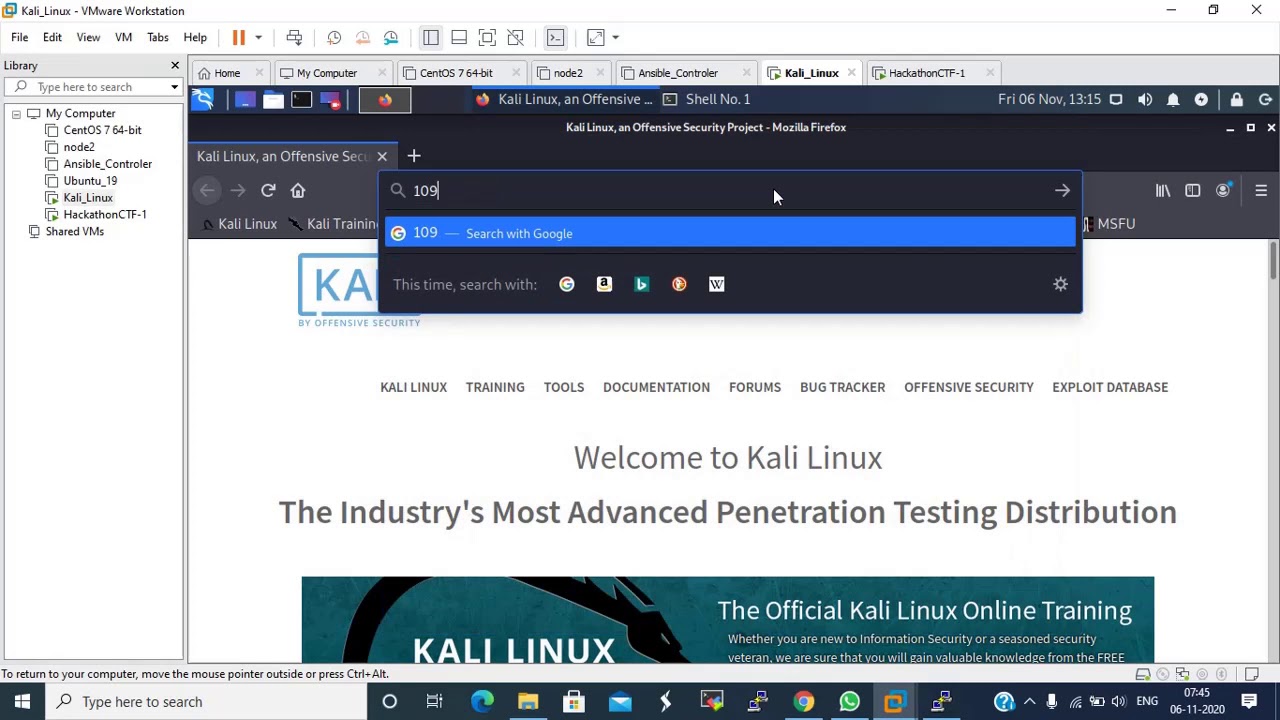
Task: Open the VM menu
Action: click(123, 37)
